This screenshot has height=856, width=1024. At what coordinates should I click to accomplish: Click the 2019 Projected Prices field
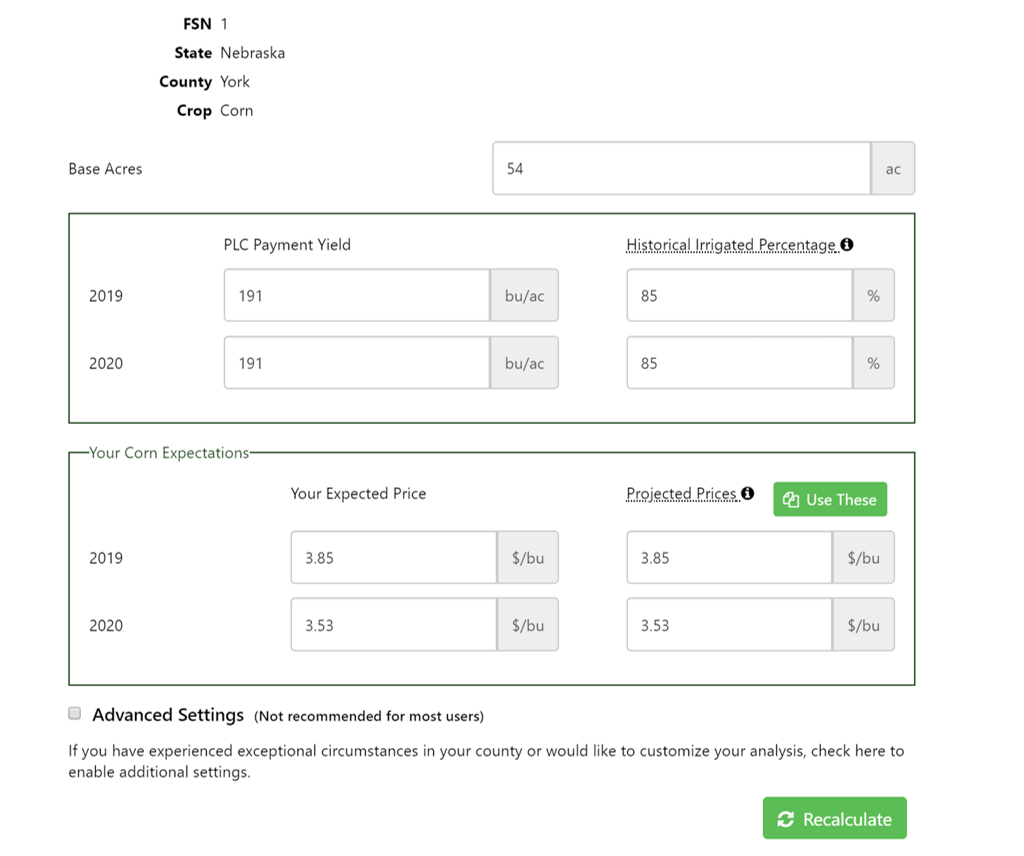pyautogui.click(x=729, y=558)
